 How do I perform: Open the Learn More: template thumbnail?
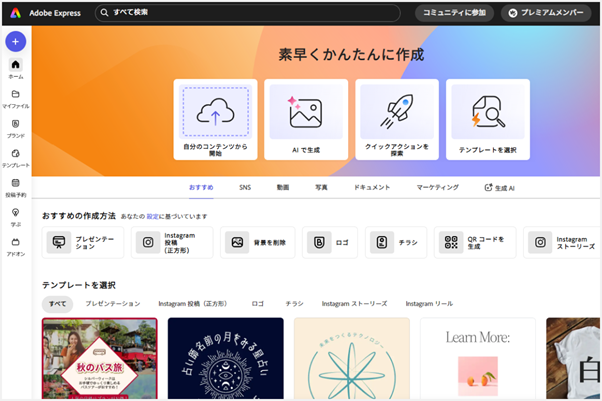(x=478, y=358)
